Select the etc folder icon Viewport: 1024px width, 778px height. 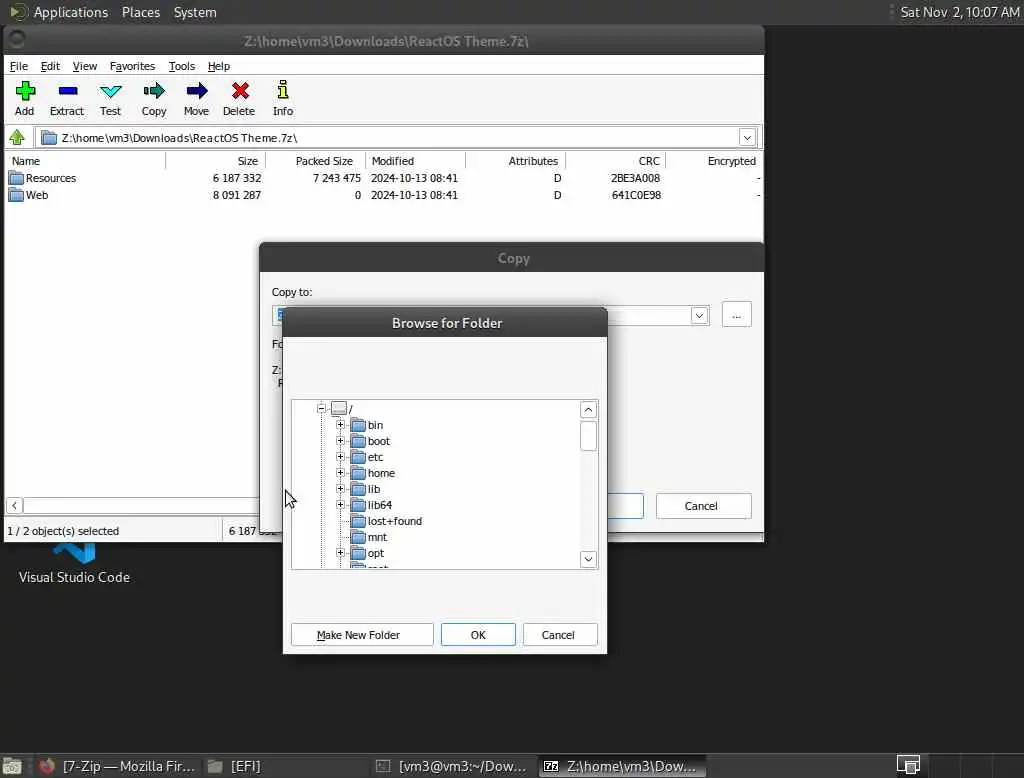358,457
